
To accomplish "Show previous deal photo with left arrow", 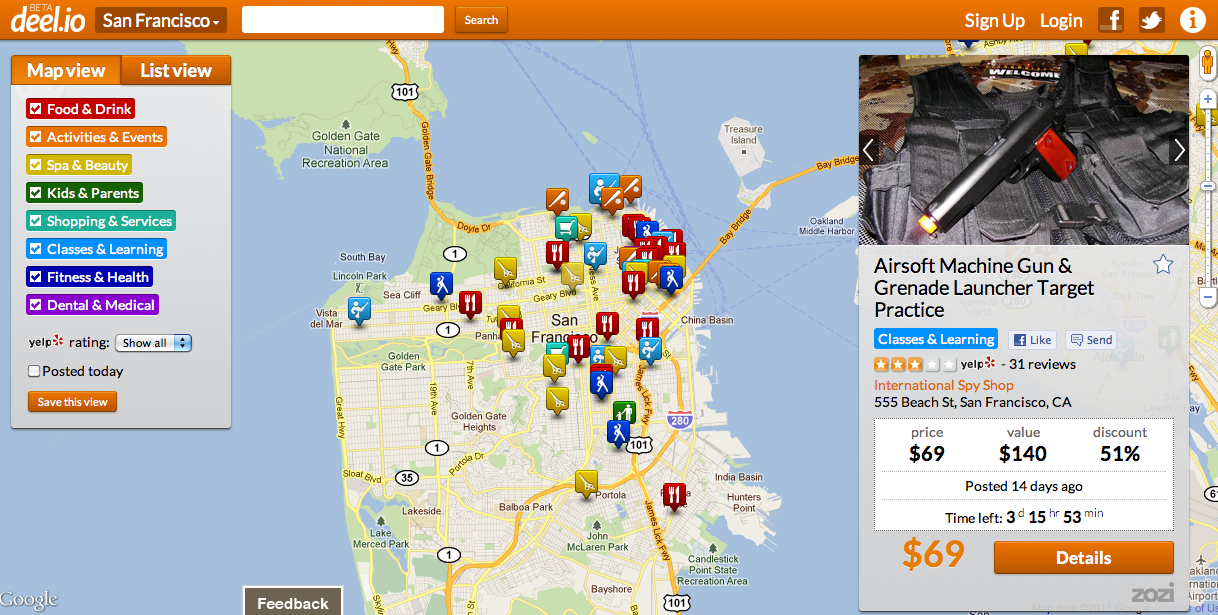I will click(868, 150).
